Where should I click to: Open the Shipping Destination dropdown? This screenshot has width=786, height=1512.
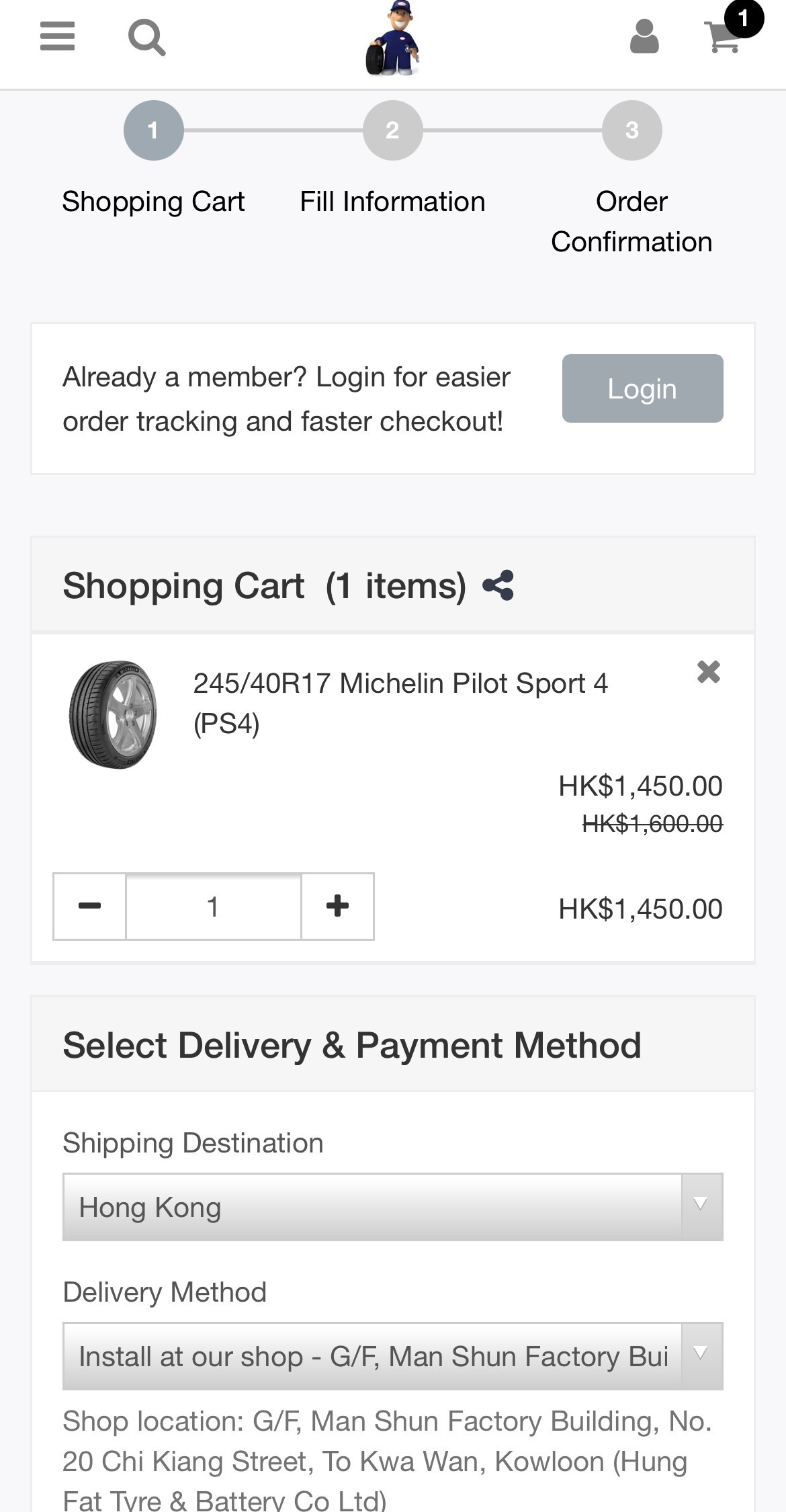click(x=392, y=1207)
